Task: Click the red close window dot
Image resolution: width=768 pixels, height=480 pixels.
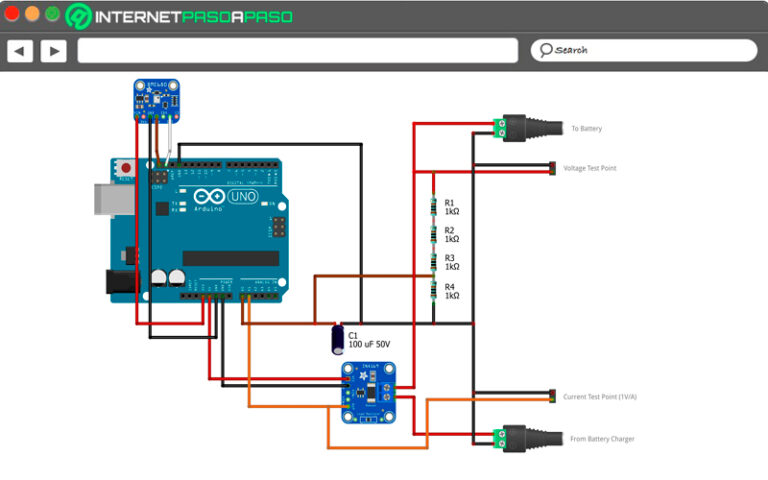Action: point(12,14)
